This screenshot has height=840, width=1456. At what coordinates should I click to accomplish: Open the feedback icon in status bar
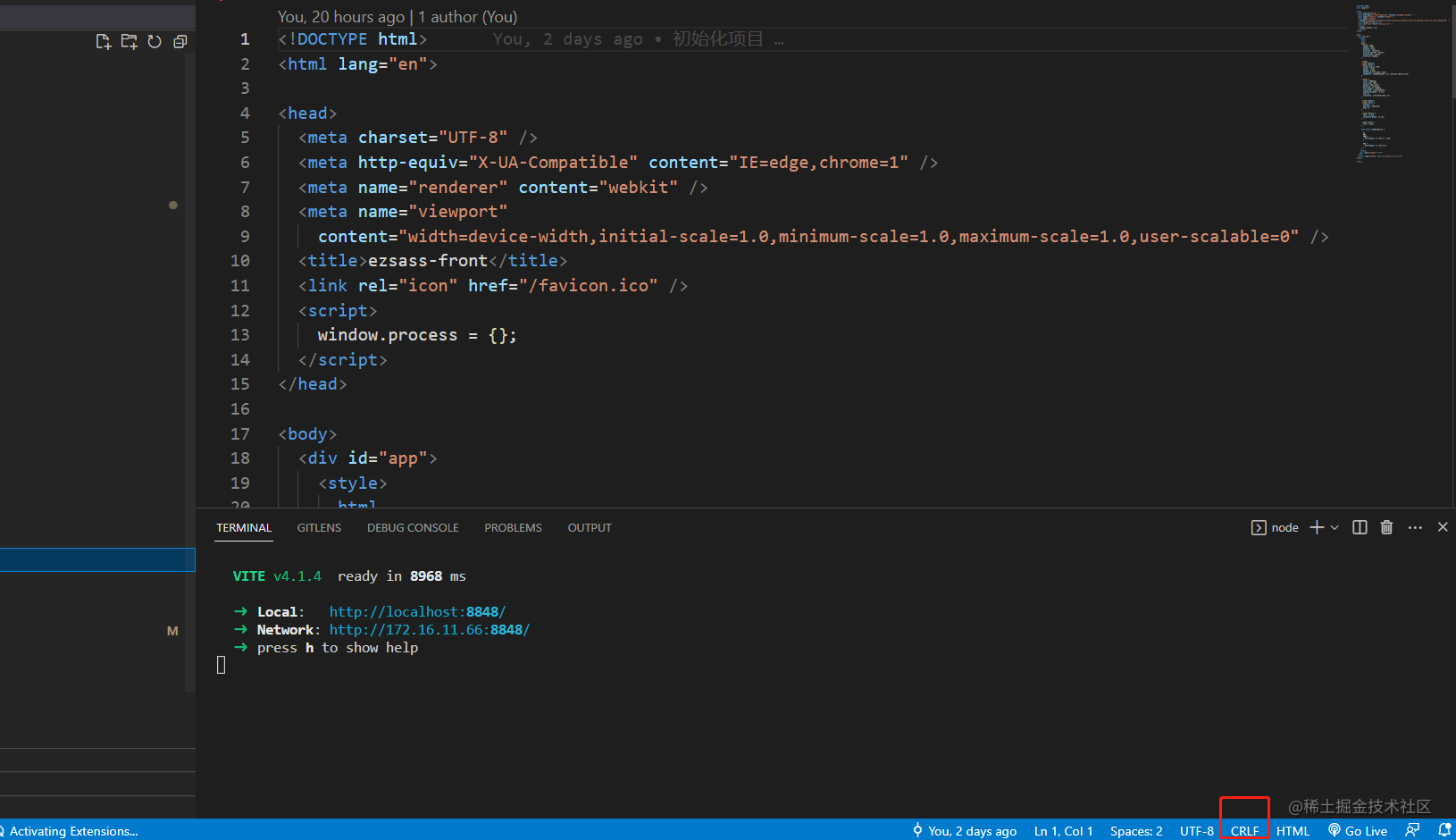(1412, 830)
